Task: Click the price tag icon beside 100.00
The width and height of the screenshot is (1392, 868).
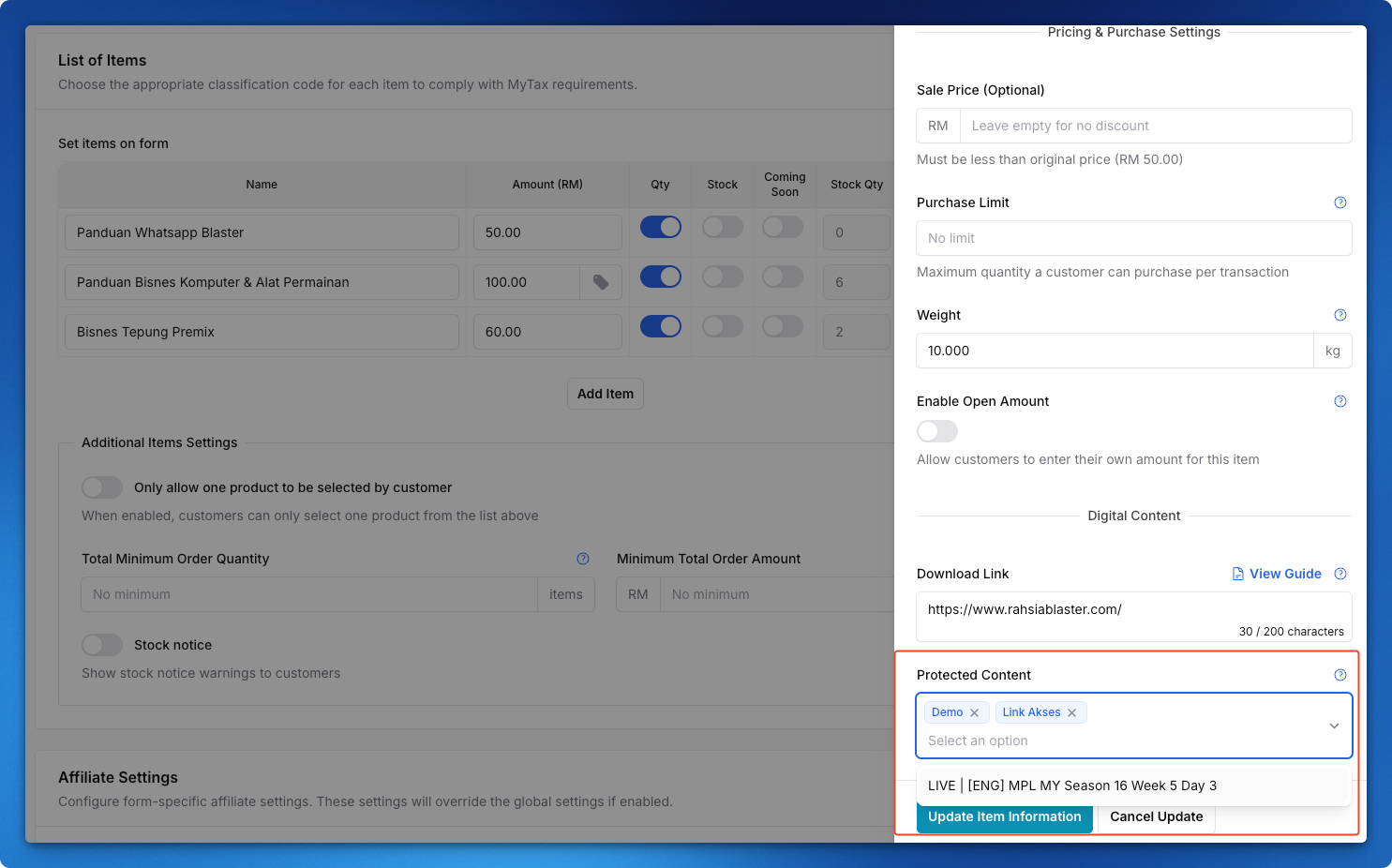Action: pyautogui.click(x=601, y=282)
